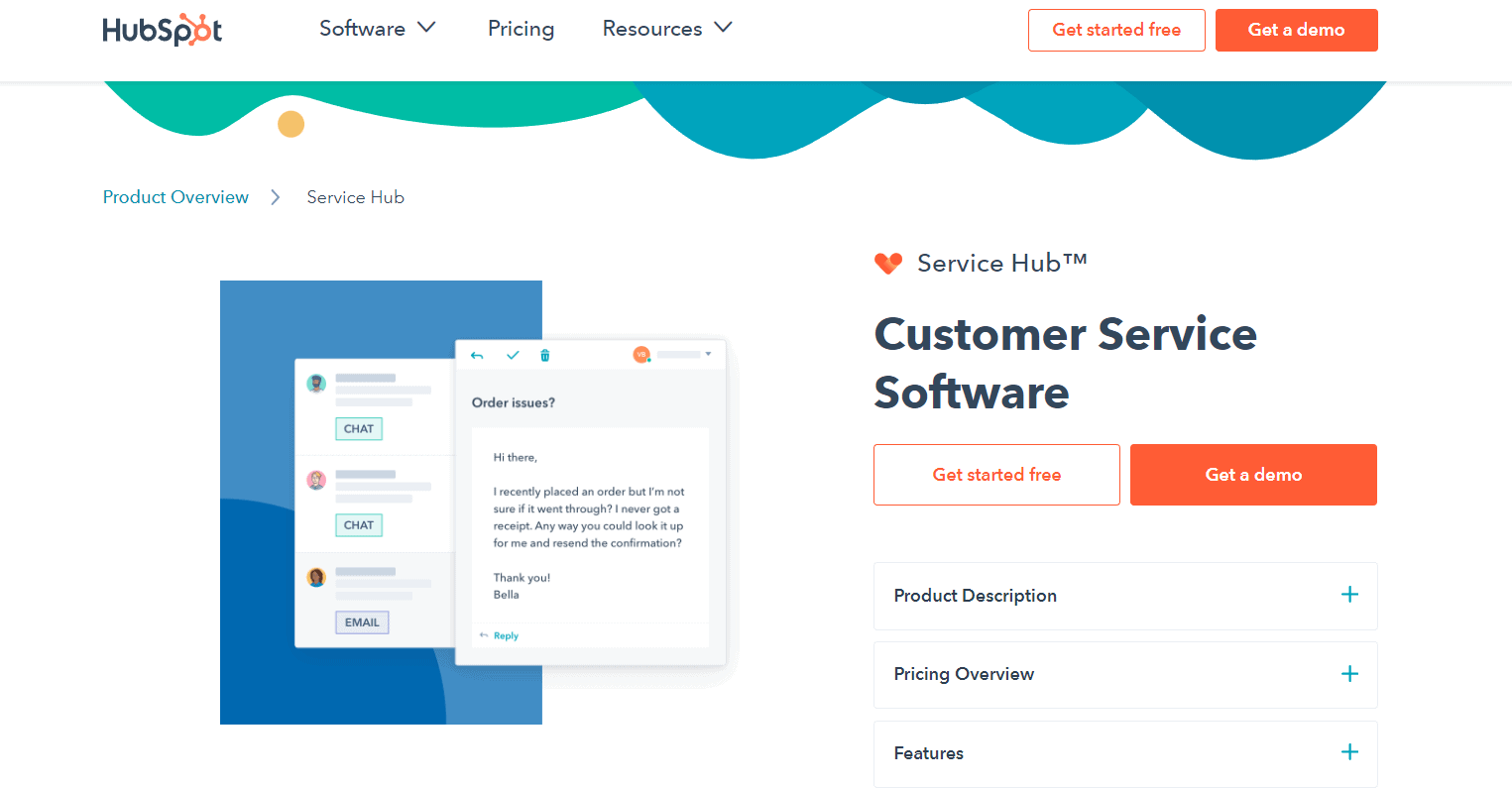Screen dimensions: 1512x789
Task: Click the reply arrow icon in the email toolbar
Action: (477, 355)
